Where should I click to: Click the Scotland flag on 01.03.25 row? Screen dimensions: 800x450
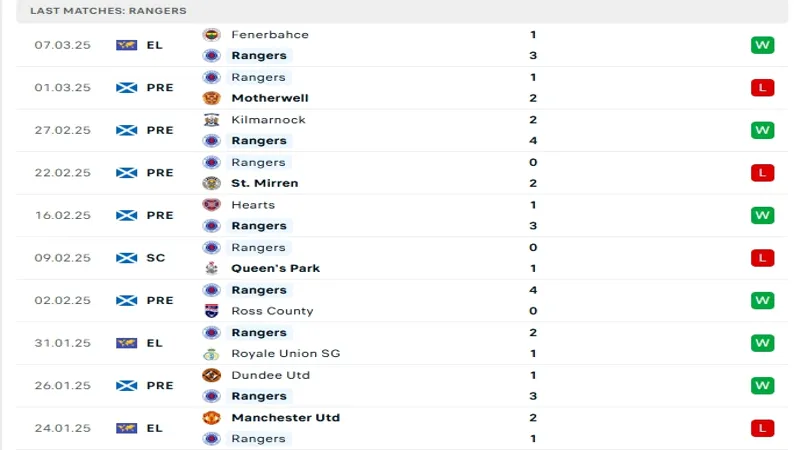(126, 88)
